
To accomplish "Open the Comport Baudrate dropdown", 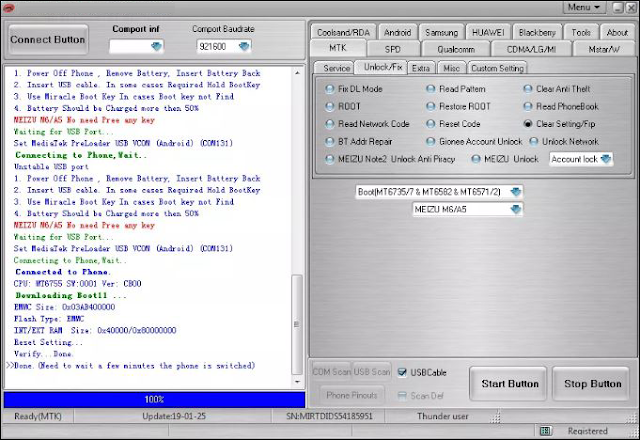I will pyautogui.click(x=244, y=47).
